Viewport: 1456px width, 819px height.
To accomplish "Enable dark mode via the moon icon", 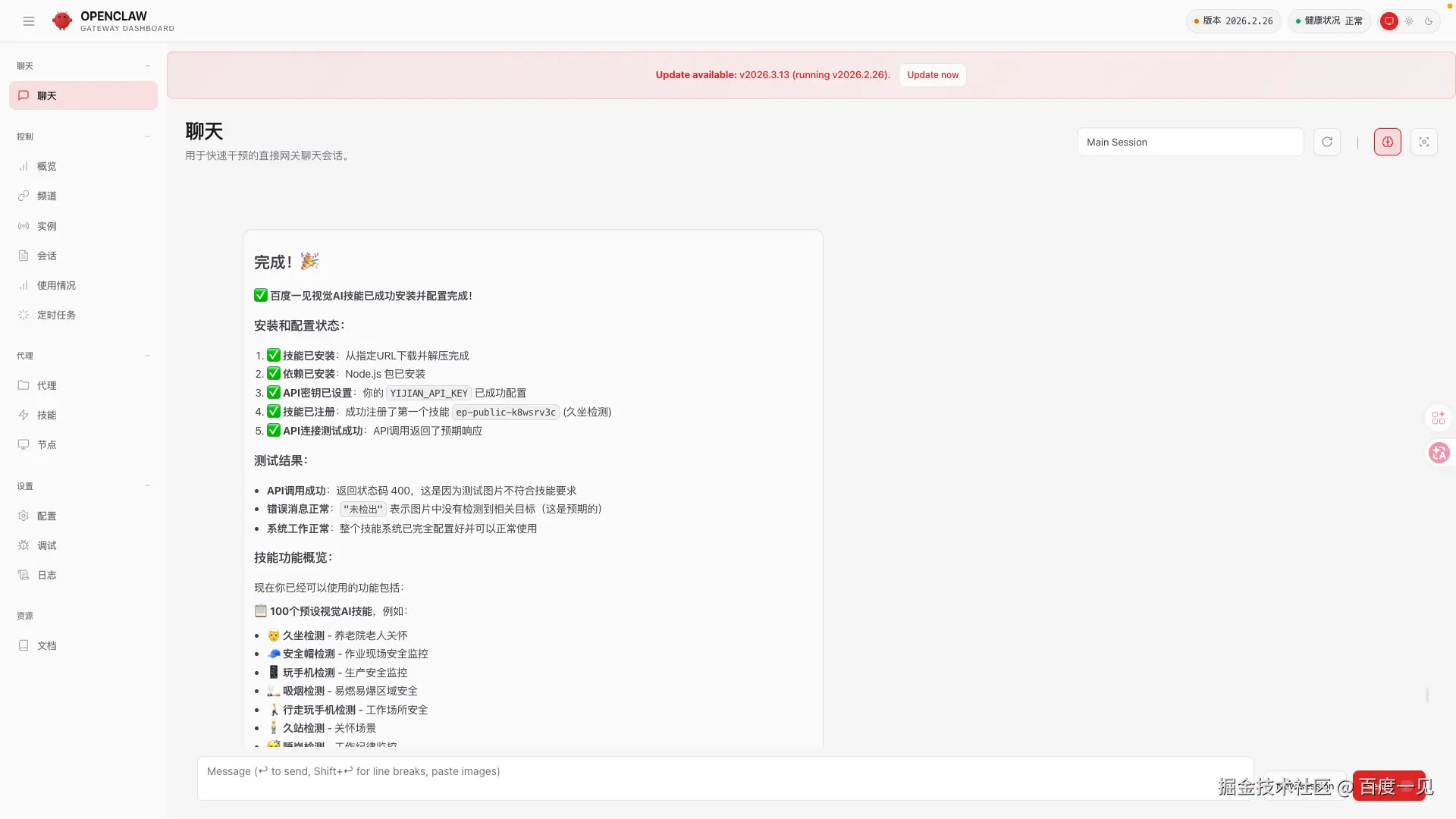I will point(1429,21).
